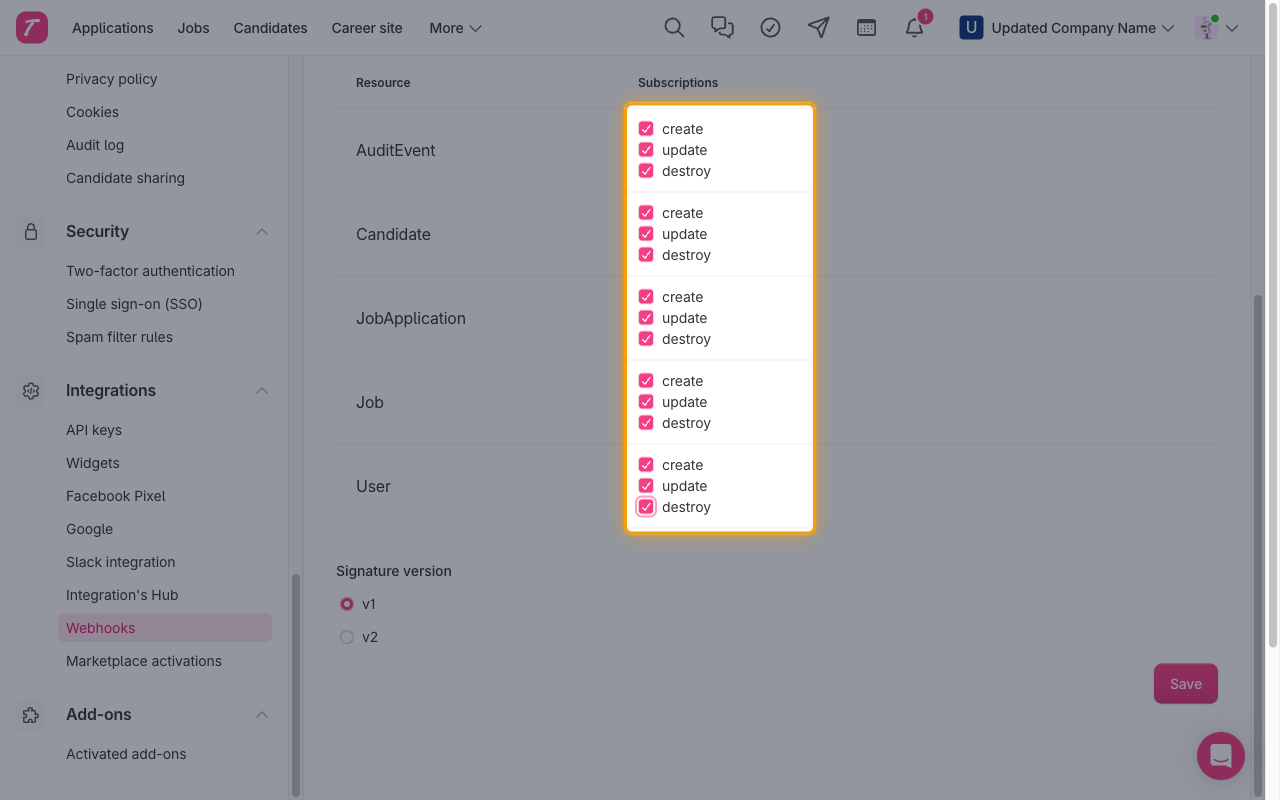
Task: Click the Security lock icon
Action: coord(31,231)
